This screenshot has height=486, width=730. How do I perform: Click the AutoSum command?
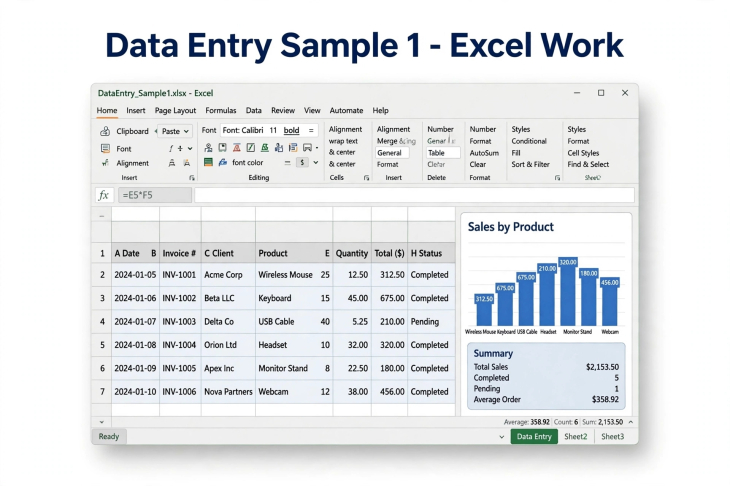click(x=484, y=153)
